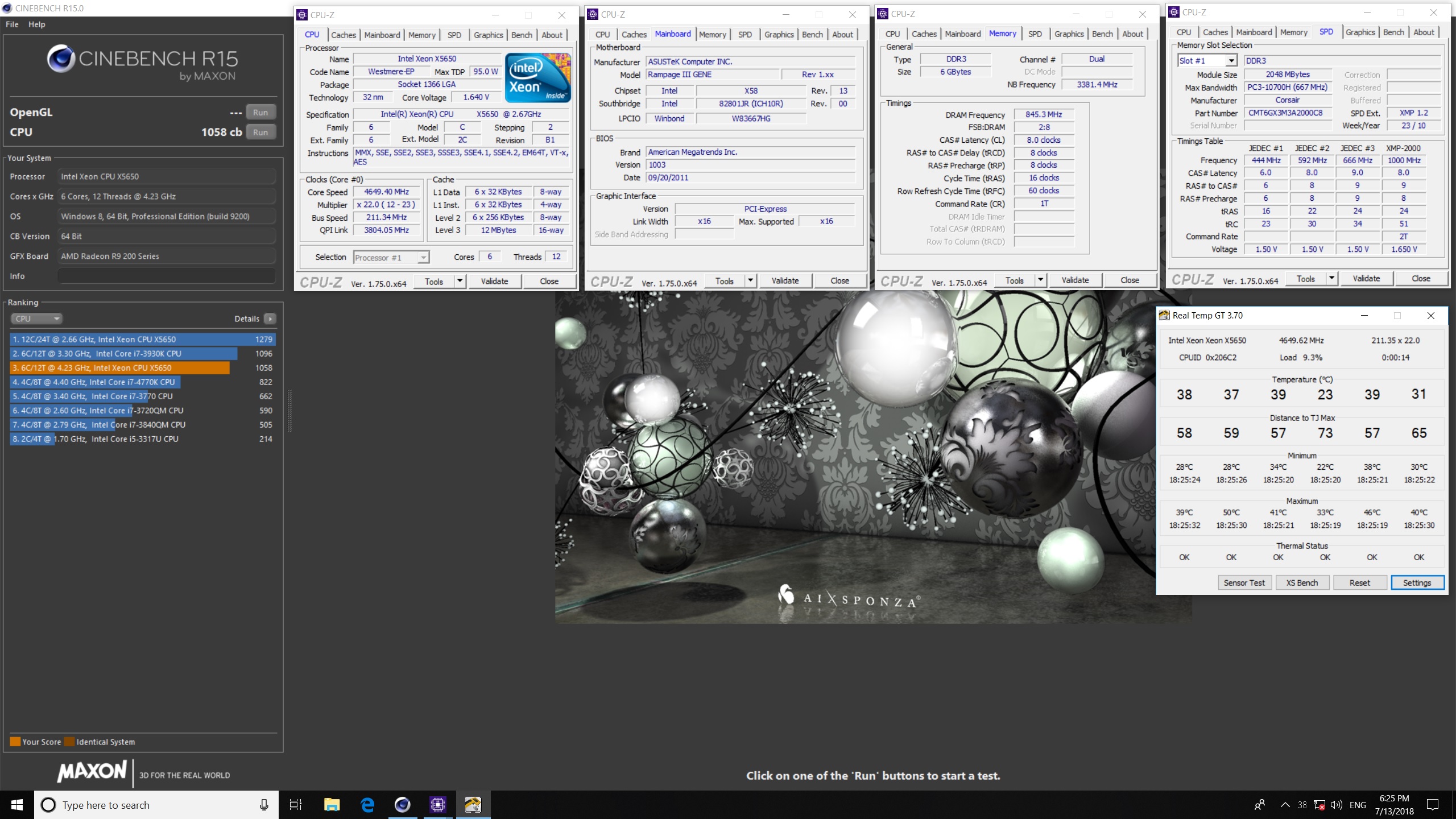This screenshot has width=1456, height=819.
Task: Expand Tools dropdown arrow in CPU tab window
Action: (460, 281)
